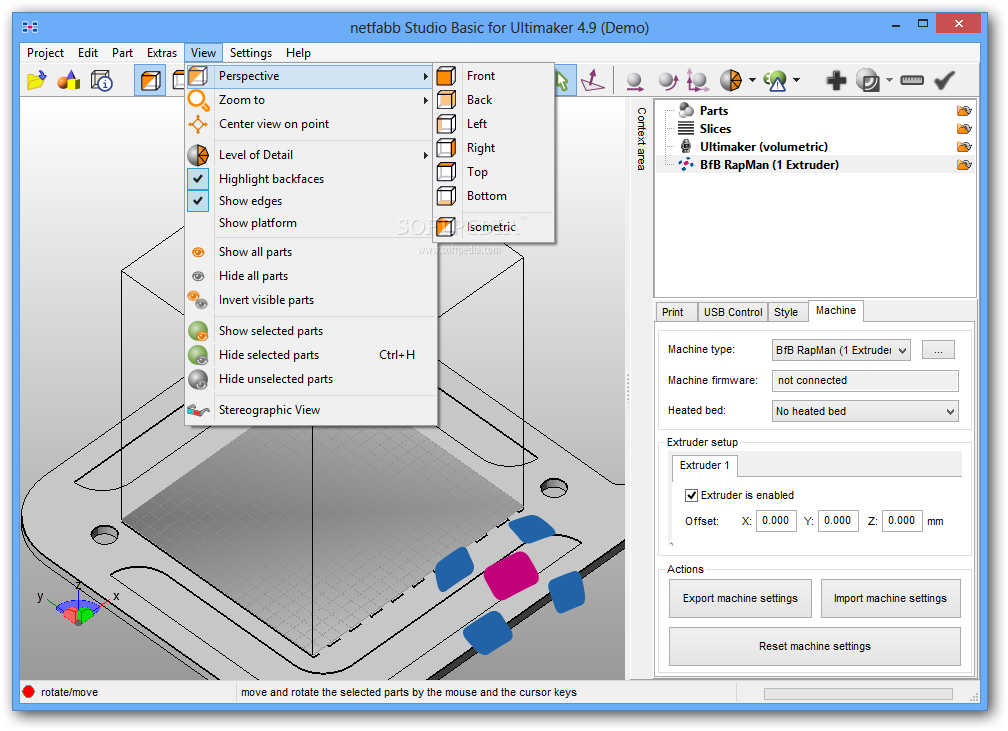Click the move part sphere icon

tap(634, 81)
